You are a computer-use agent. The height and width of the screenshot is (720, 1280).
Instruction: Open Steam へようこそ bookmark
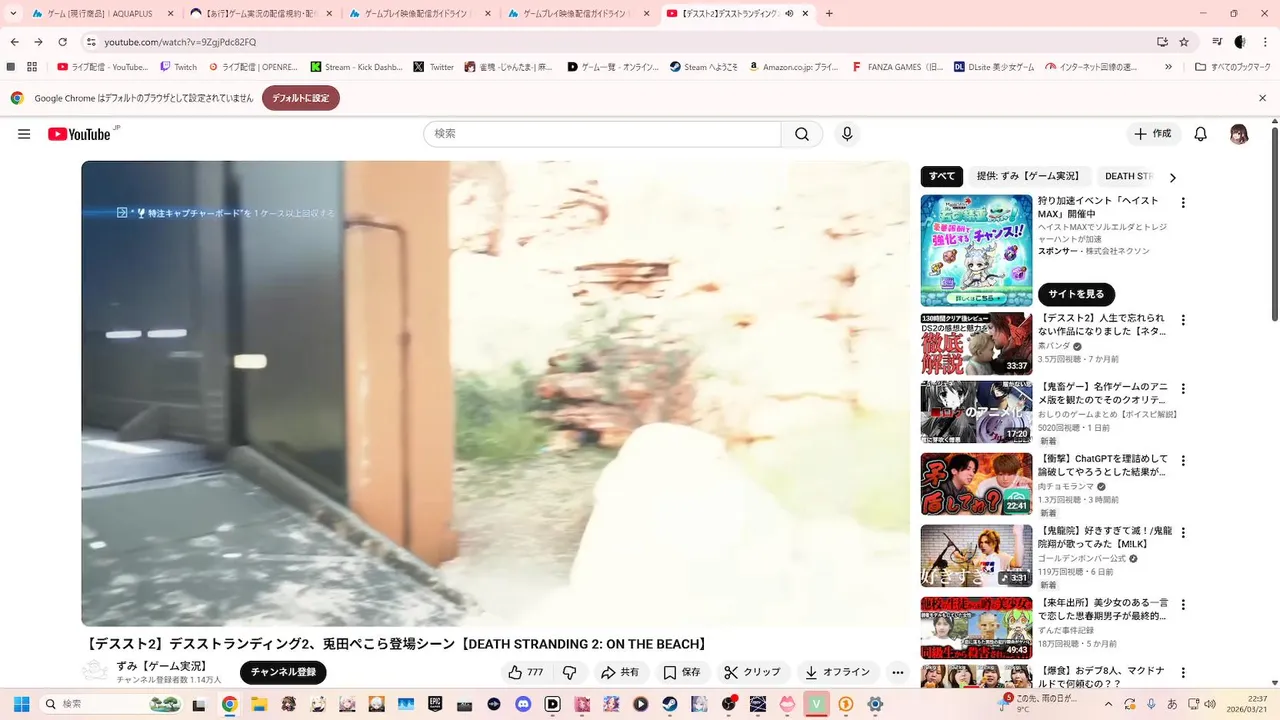pyautogui.click(x=704, y=67)
